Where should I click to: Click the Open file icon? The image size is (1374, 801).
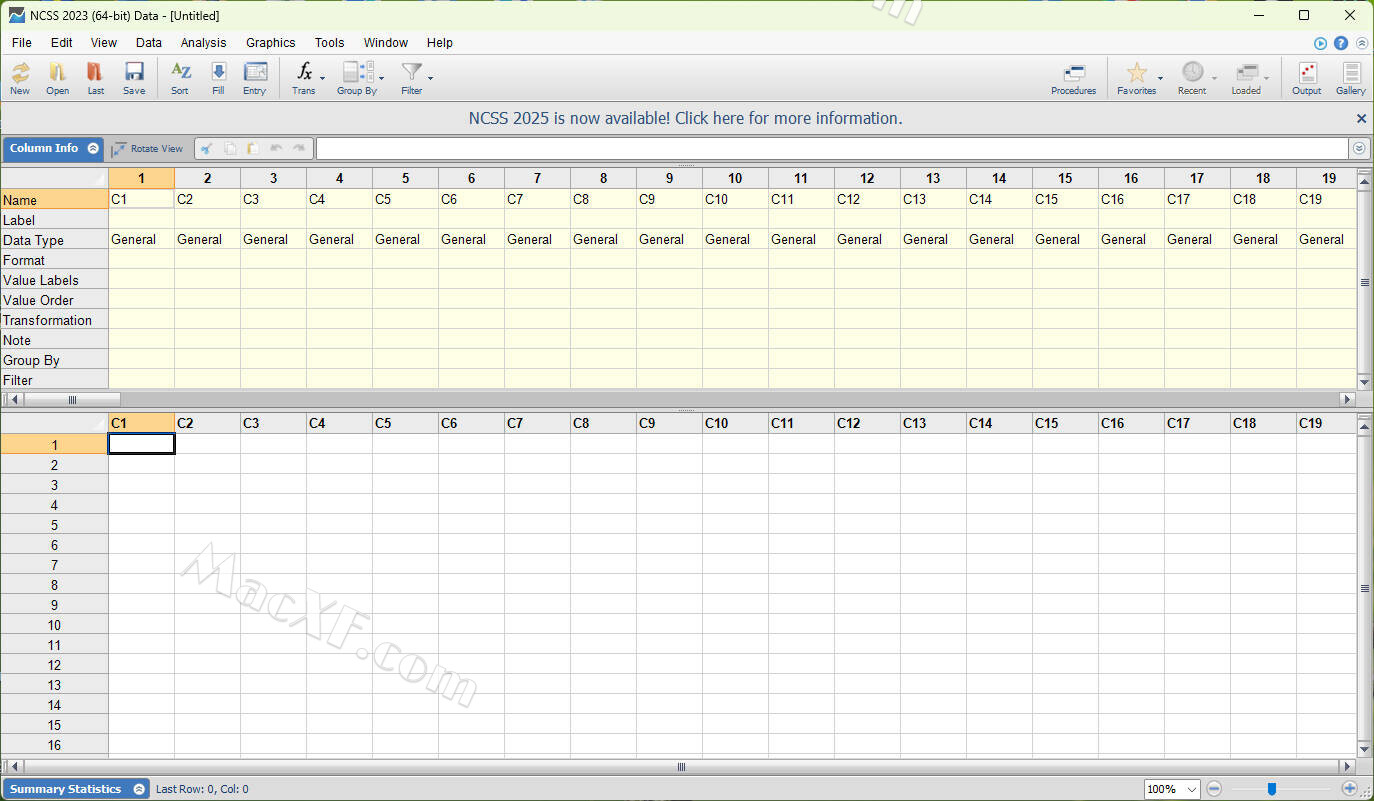[x=58, y=77]
